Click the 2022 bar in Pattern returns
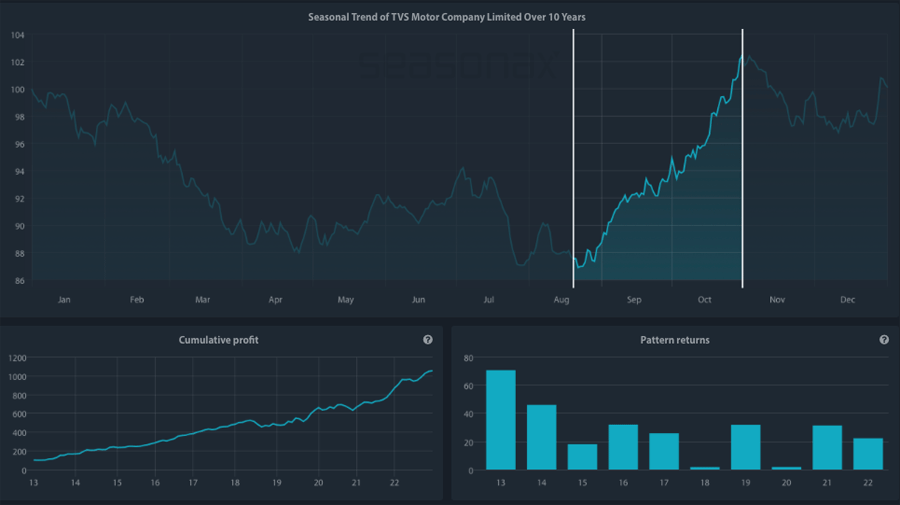Screen dimensions: 900x505 pos(868,454)
